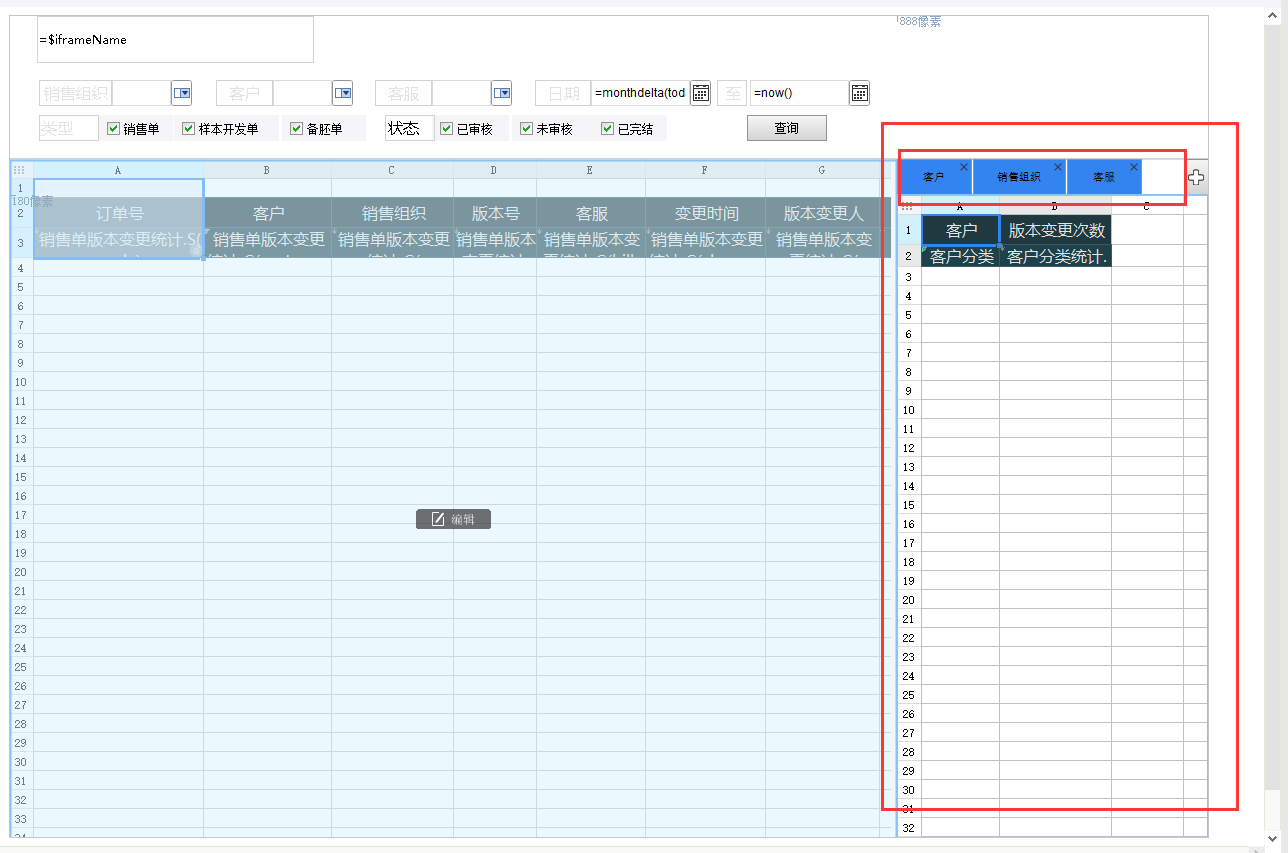Screen dimensions: 1288x853
Task: Click the 编辑 edit icon overlay
Action: (x=453, y=519)
